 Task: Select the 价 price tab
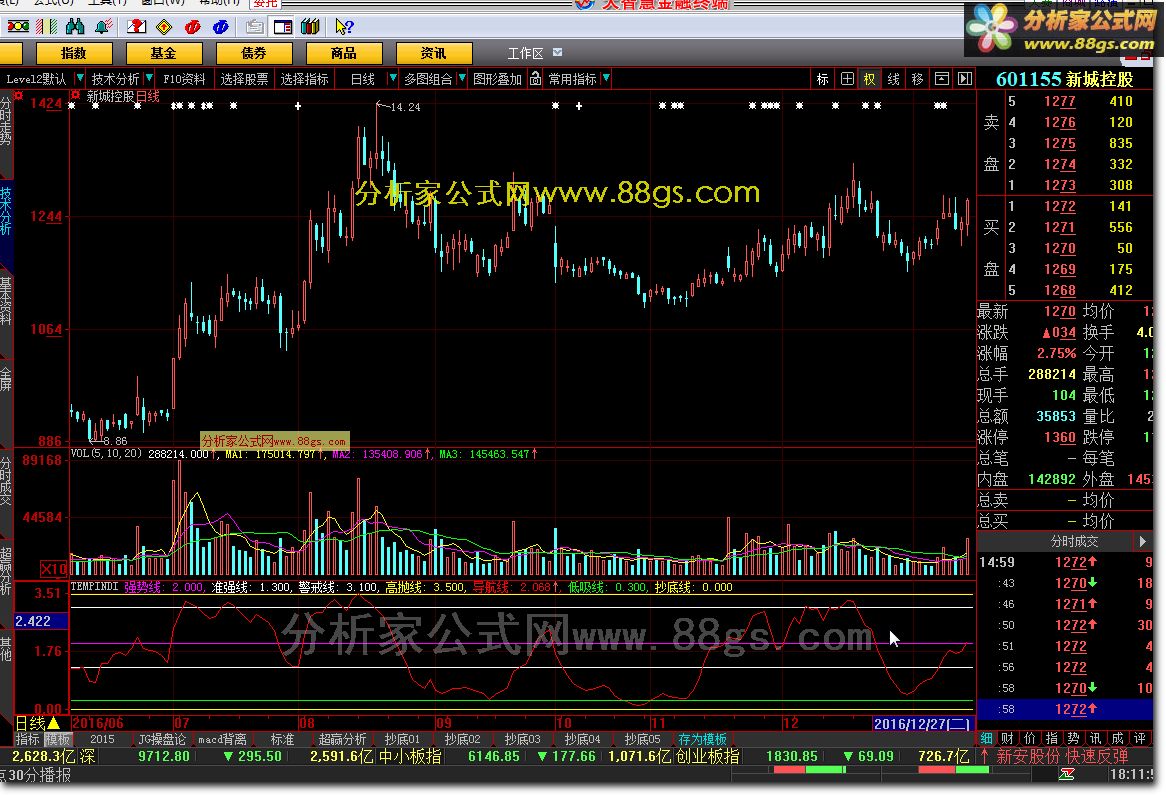pyautogui.click(x=1030, y=738)
